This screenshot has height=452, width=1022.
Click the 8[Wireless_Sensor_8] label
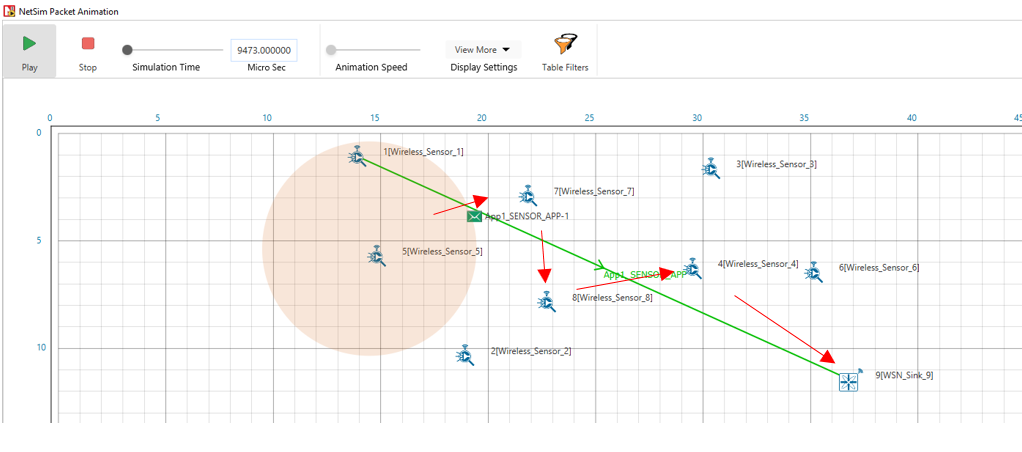click(612, 298)
